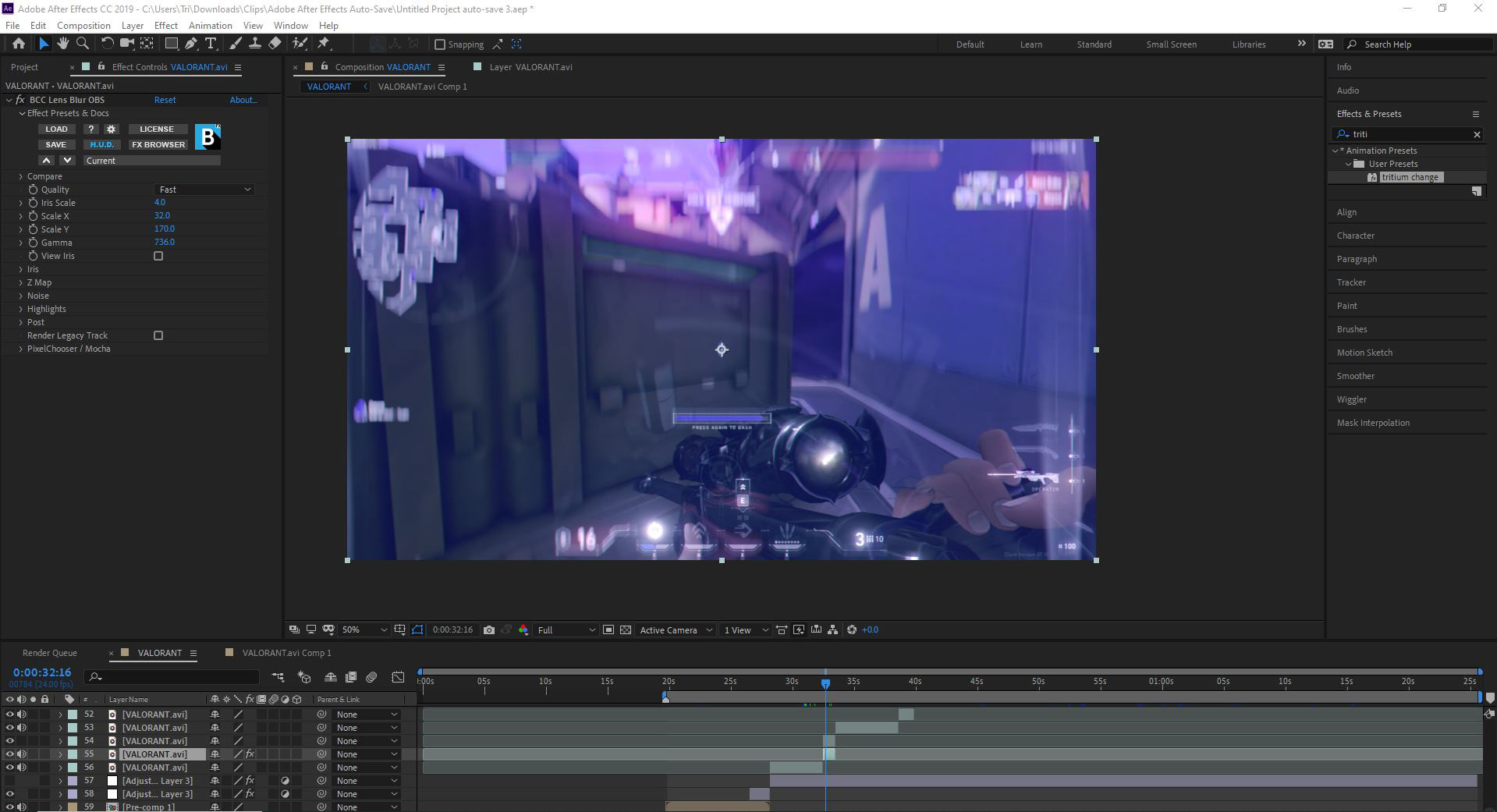The image size is (1497, 812).
Task: Open the Animation menu
Action: click(x=210, y=26)
